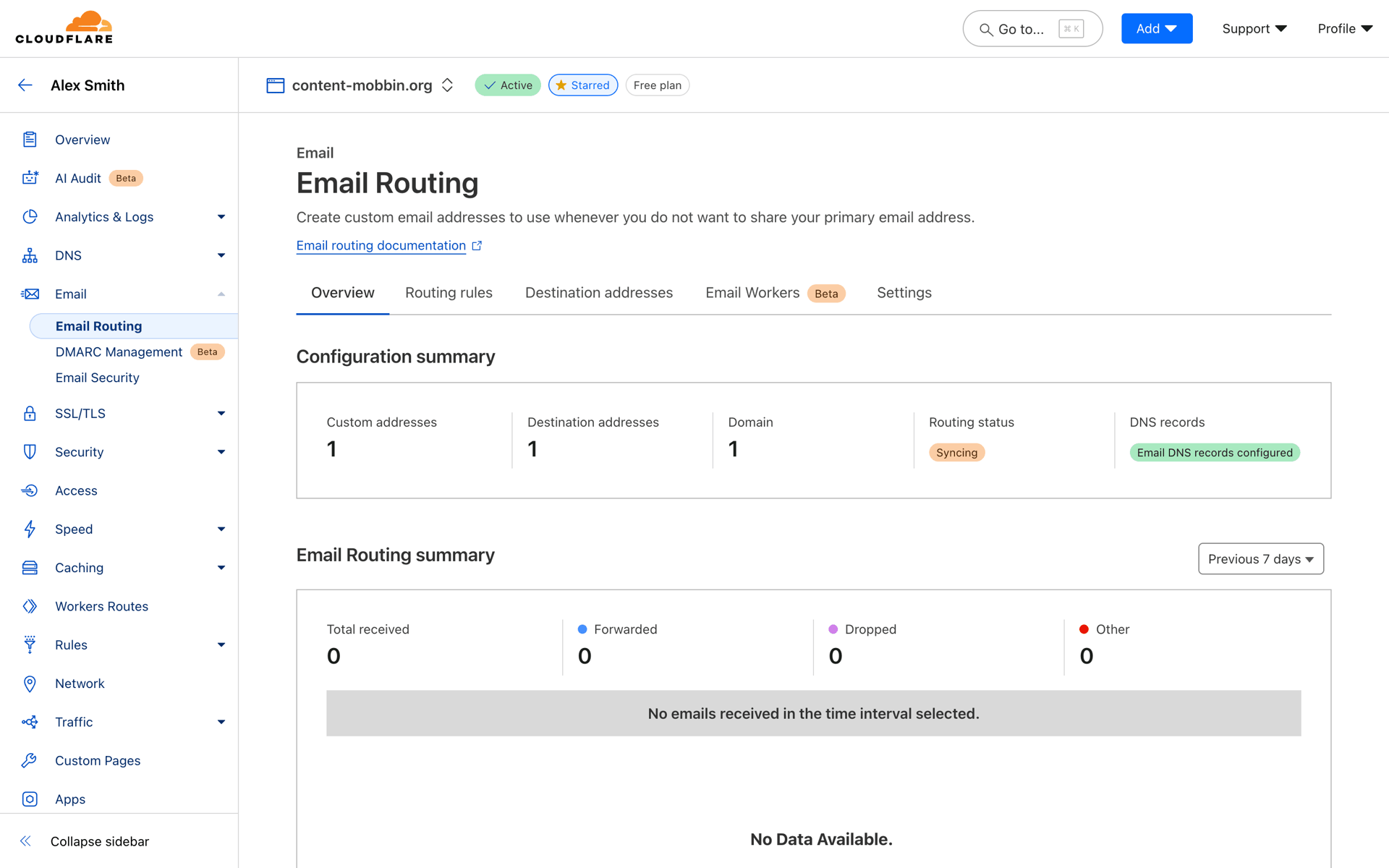This screenshot has width=1389, height=868.
Task: Click the Custom Pages wrench icon
Action: [30, 760]
